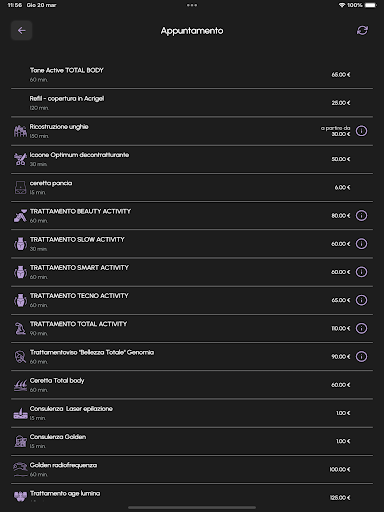This screenshot has width=384, height=512.
Task: Tap info icon for TRATTAMENTO TECNO ACTIVITY
Action: coord(361,300)
